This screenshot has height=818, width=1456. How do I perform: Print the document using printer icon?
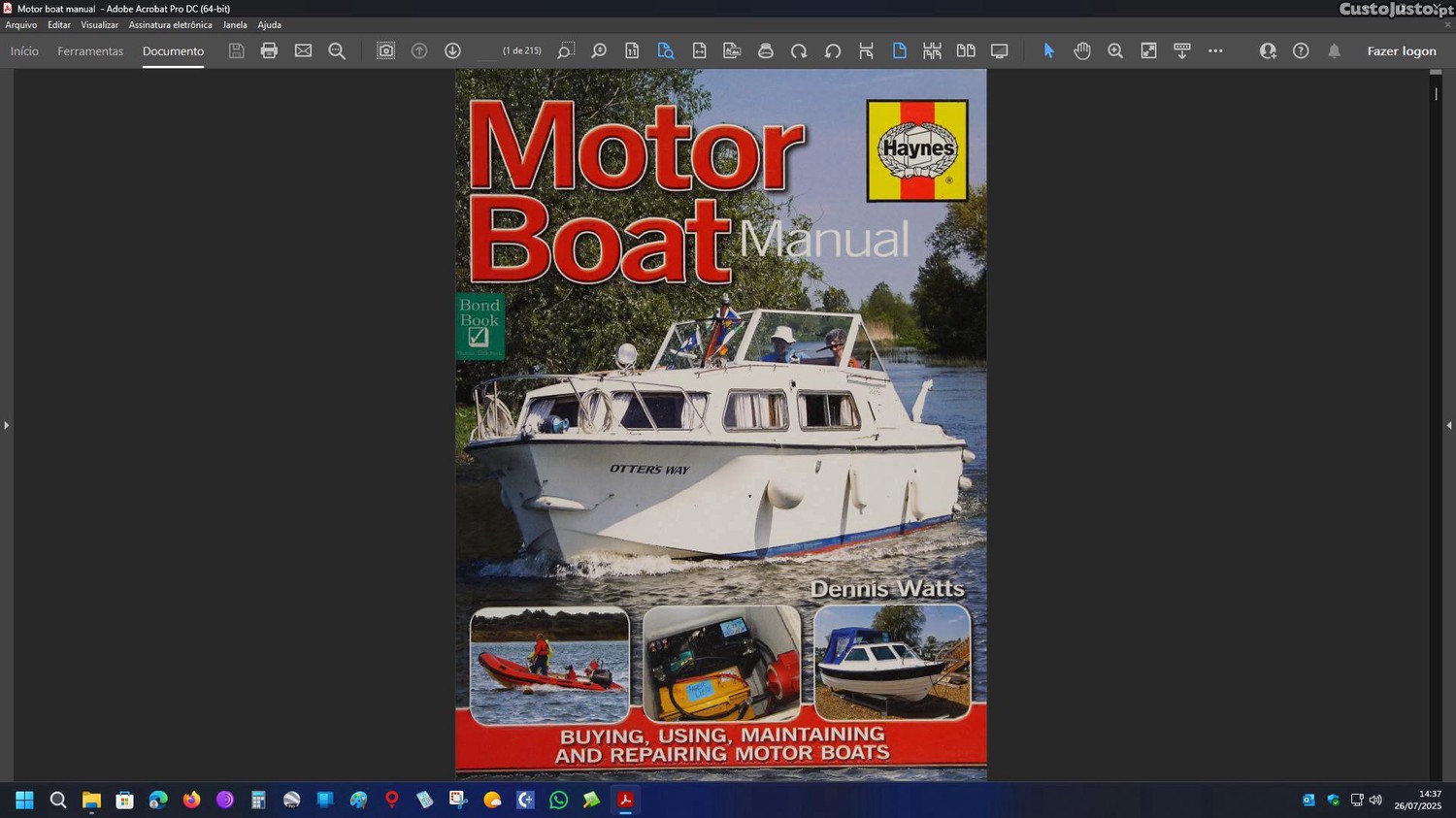tap(269, 50)
